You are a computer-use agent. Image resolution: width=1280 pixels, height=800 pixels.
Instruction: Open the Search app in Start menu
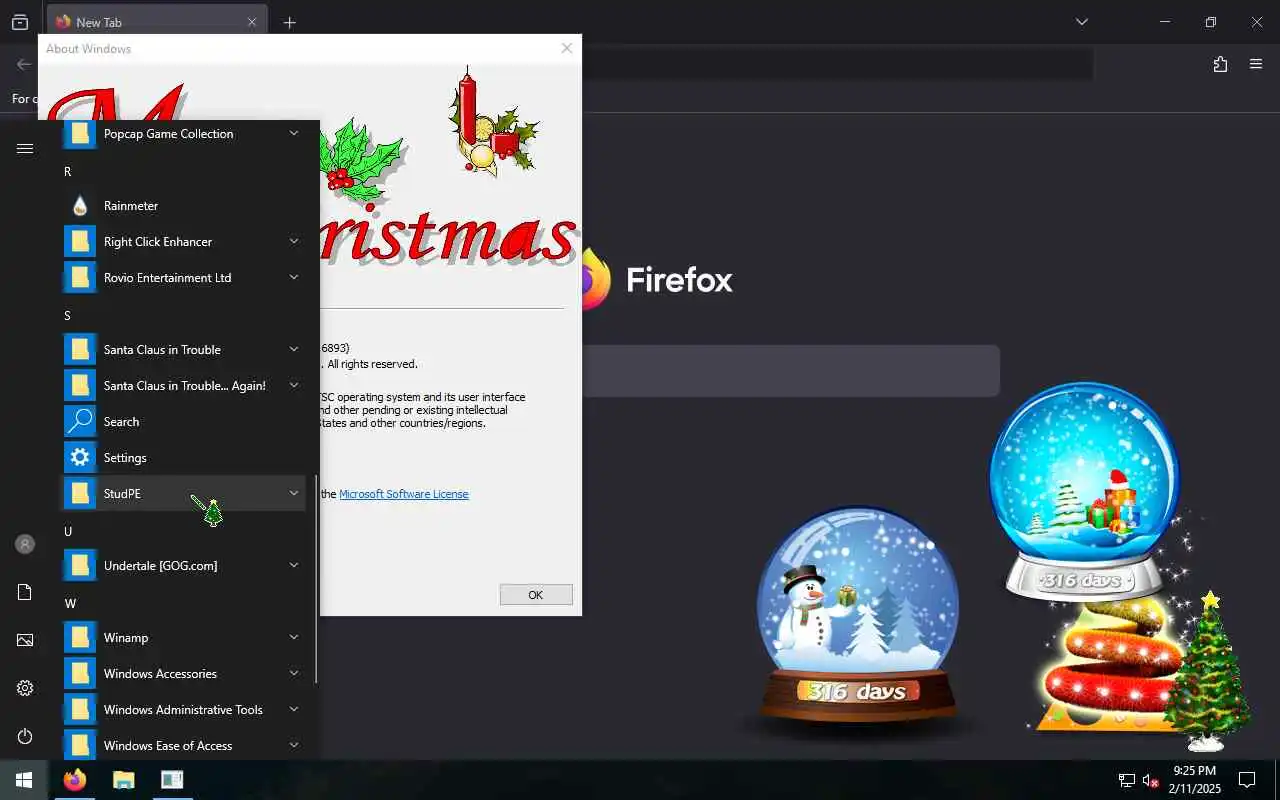click(184, 422)
